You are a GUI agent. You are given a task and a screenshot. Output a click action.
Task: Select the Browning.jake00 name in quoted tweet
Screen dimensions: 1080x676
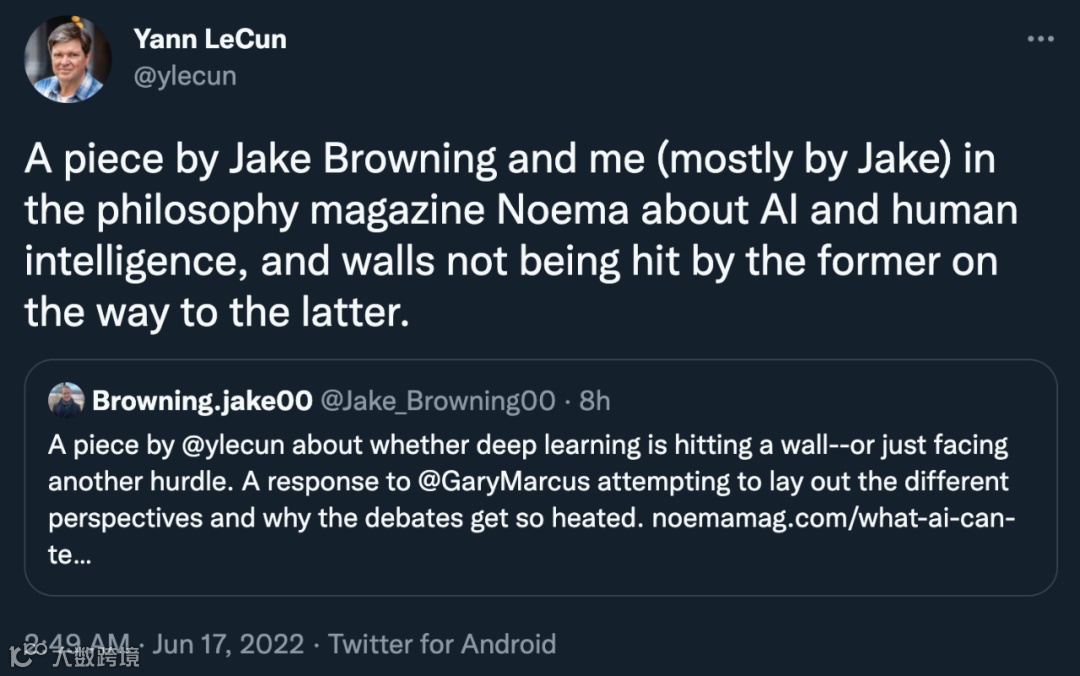click(200, 401)
